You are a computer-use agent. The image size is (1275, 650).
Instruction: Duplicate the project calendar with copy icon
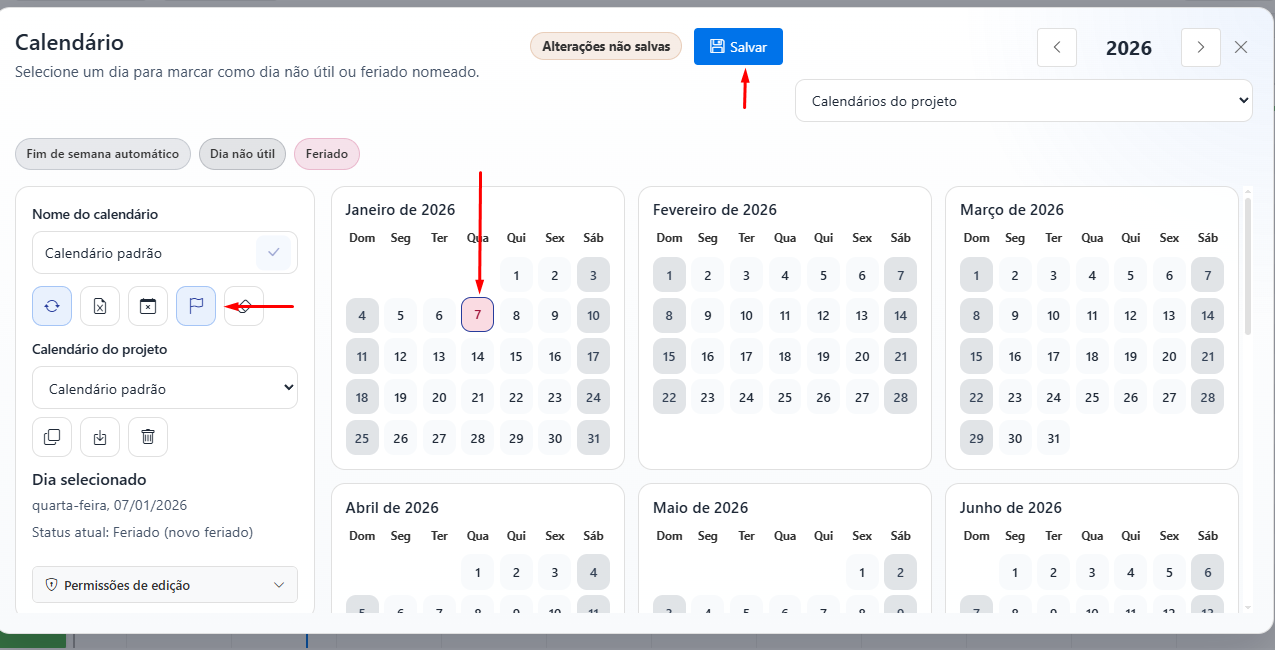(52, 437)
